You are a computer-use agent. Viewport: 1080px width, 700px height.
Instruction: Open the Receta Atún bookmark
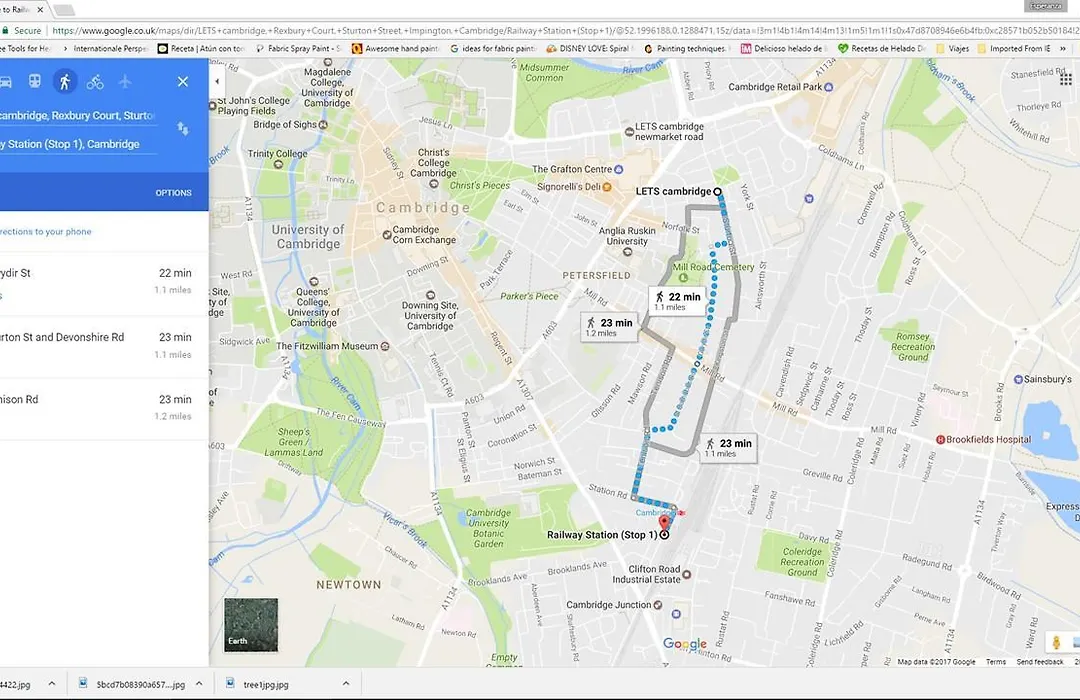[201, 48]
